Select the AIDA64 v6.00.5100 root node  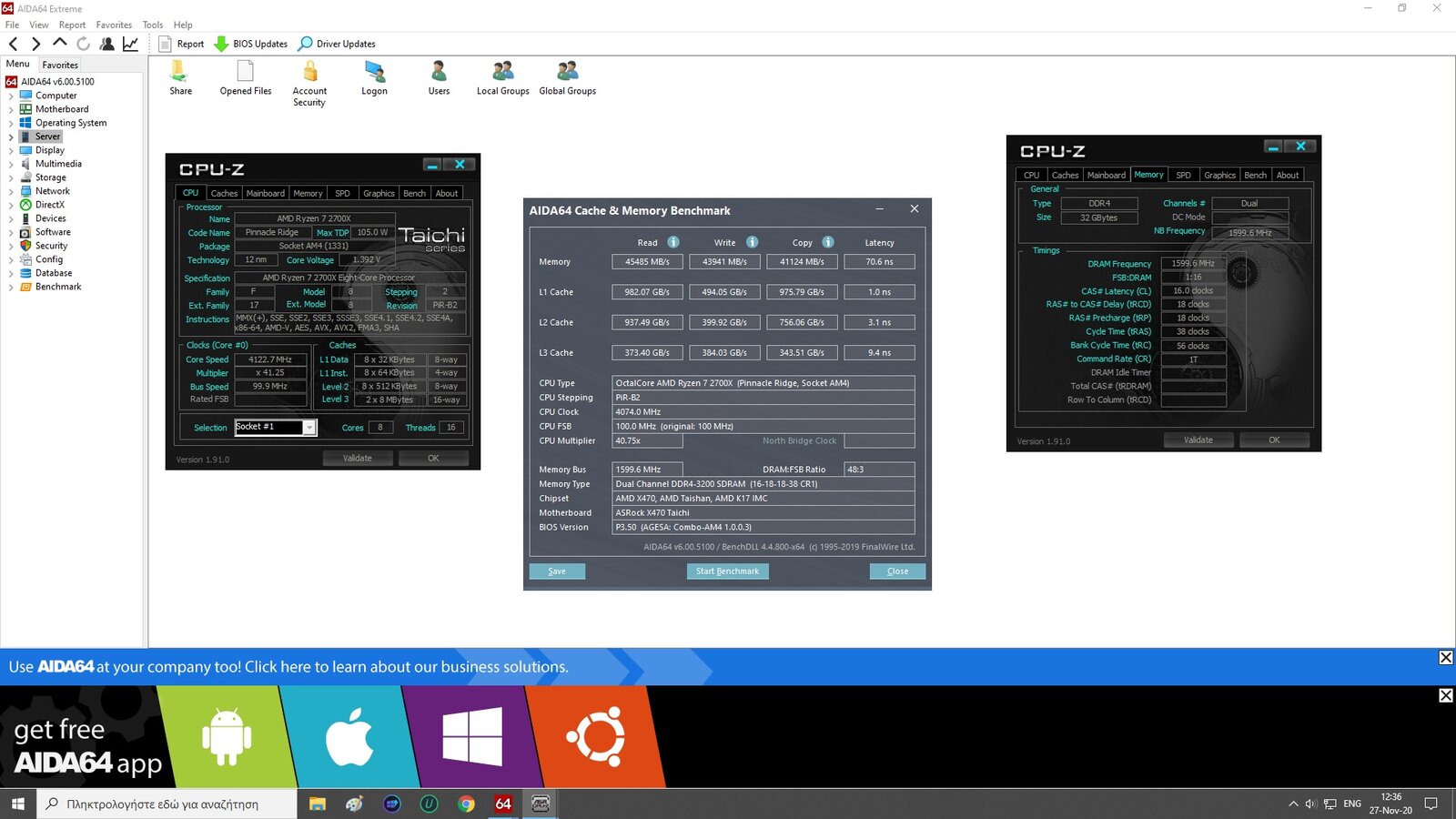pos(57,82)
